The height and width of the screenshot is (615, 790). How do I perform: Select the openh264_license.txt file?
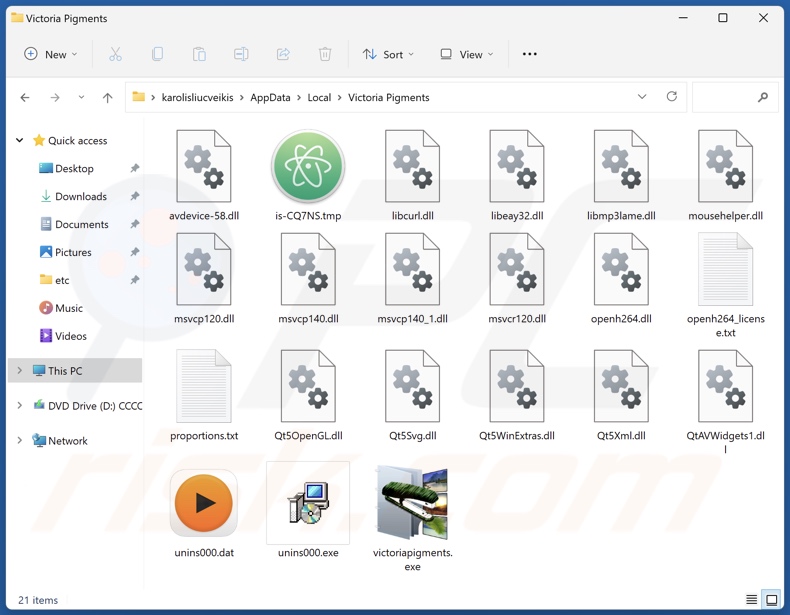tap(726, 285)
